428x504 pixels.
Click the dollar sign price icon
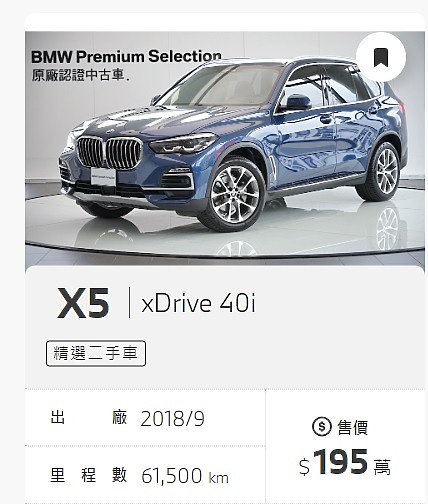click(x=322, y=426)
